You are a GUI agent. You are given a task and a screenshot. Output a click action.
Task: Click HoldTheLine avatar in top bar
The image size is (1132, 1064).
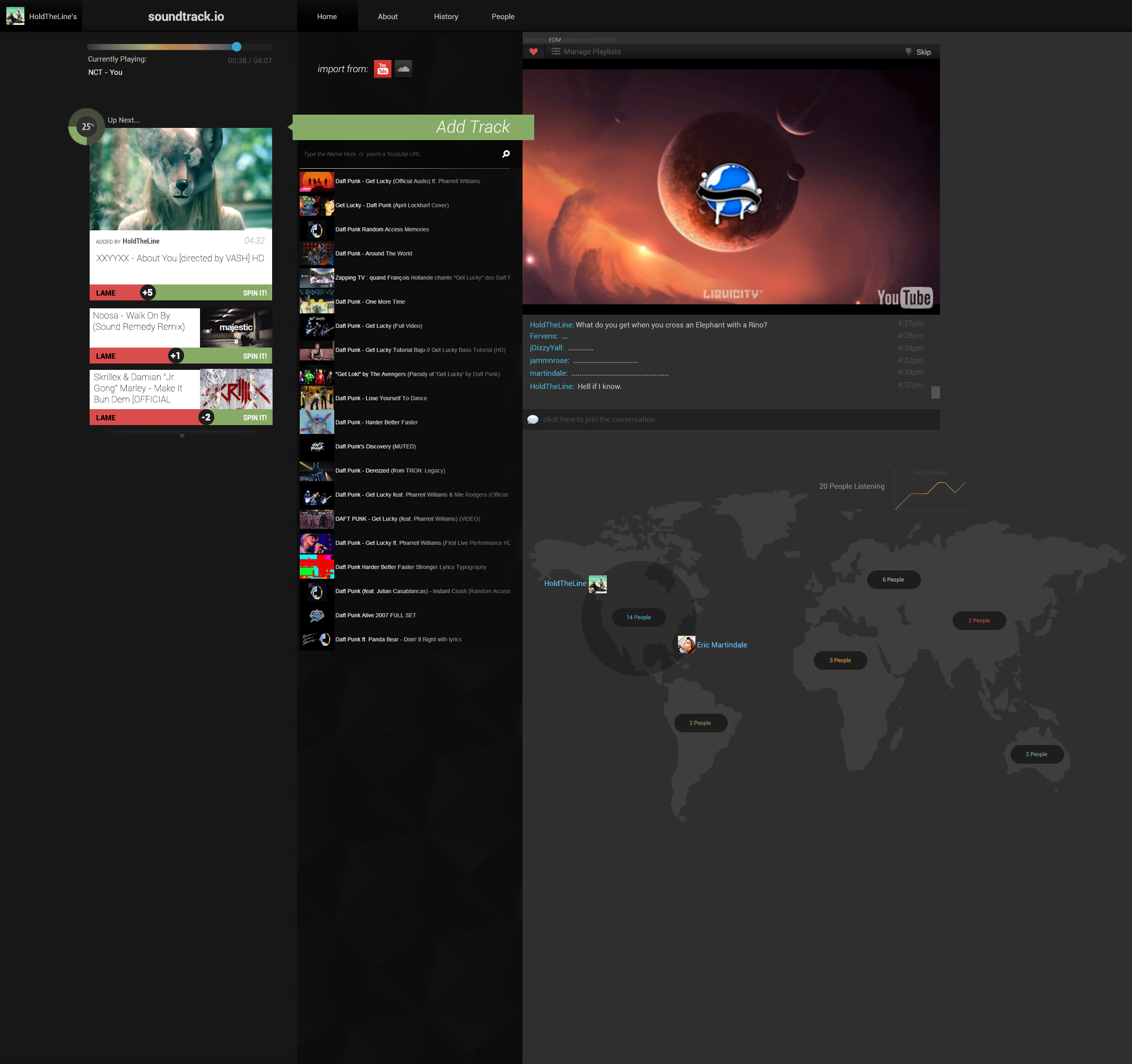(15, 16)
